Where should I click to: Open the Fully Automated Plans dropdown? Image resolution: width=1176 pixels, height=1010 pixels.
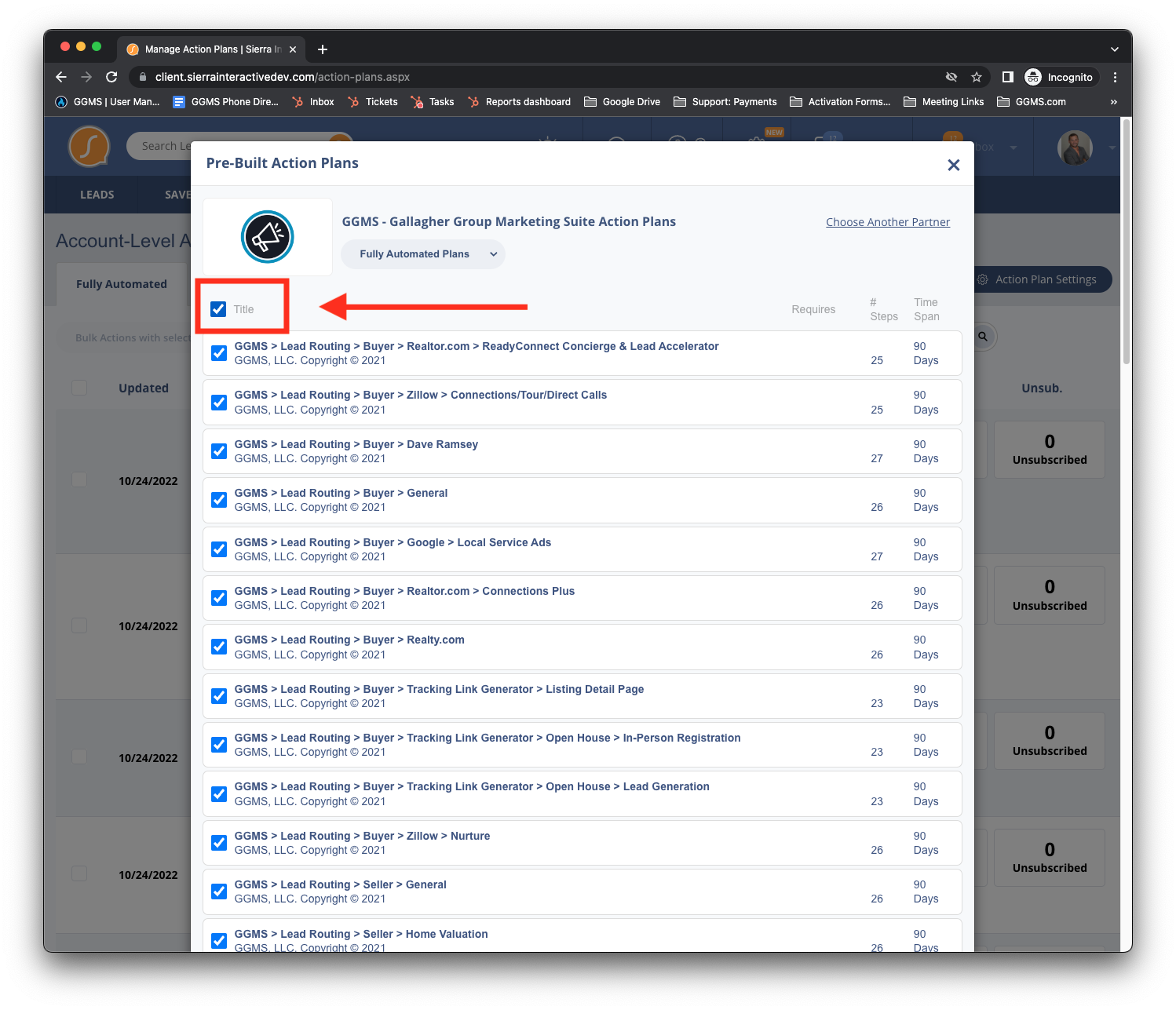pyautogui.click(x=423, y=254)
